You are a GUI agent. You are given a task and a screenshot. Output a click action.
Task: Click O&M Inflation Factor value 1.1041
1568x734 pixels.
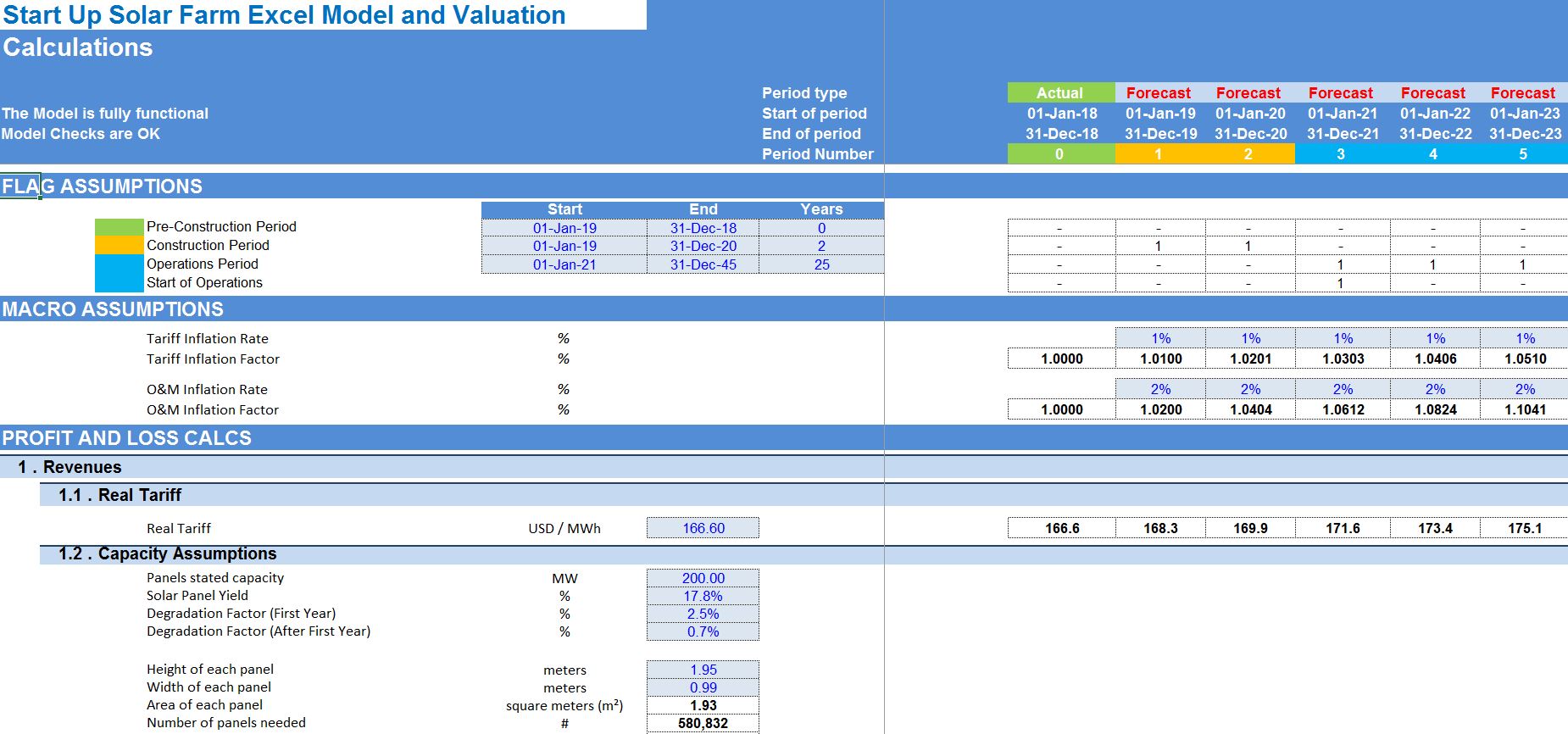tap(1525, 409)
